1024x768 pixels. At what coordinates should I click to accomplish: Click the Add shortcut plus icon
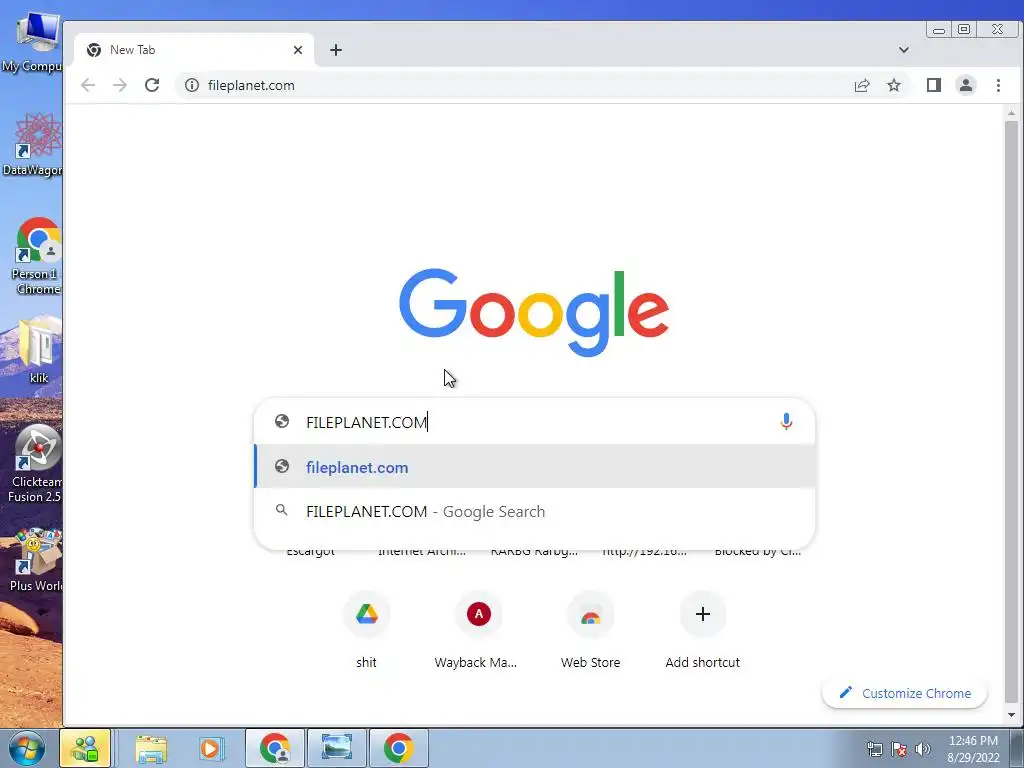(703, 614)
